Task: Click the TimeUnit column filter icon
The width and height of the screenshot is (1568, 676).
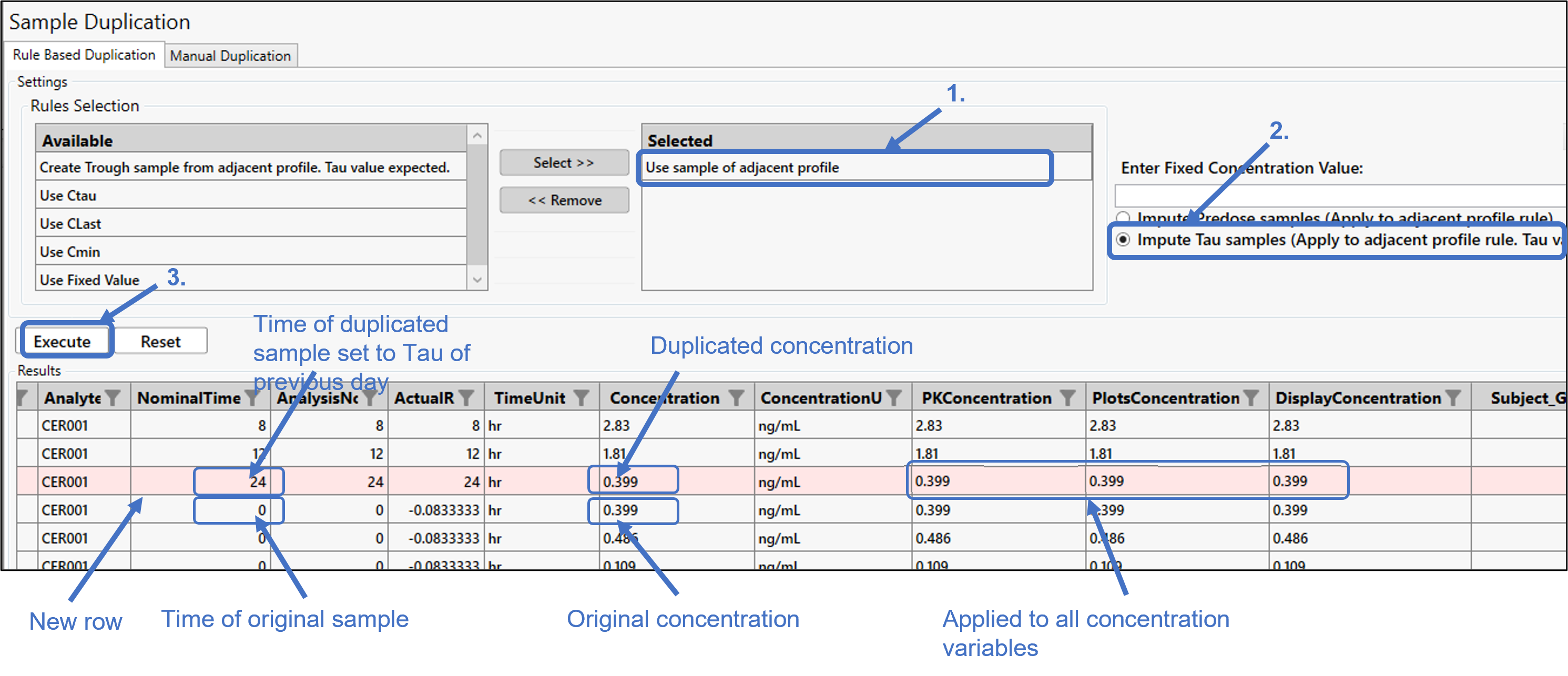Action: 582,398
